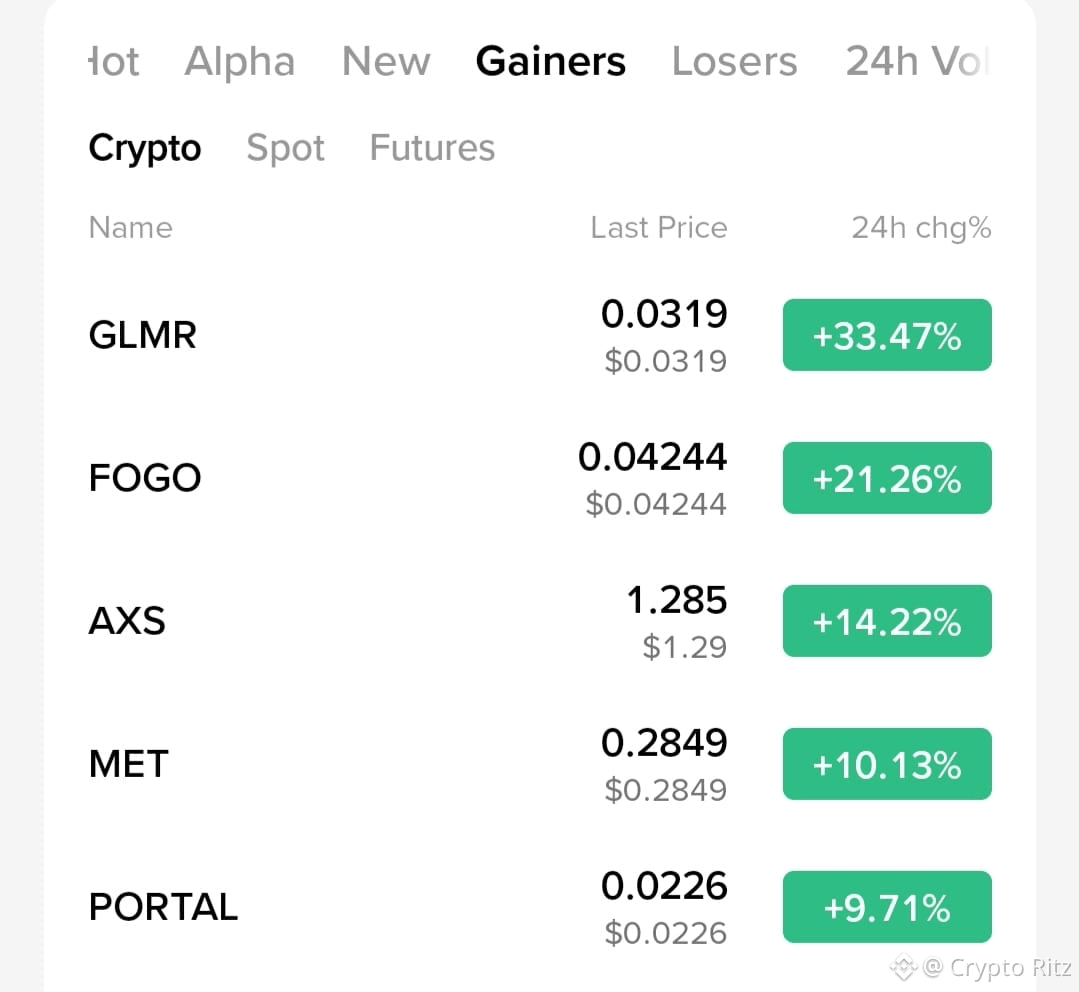This screenshot has height=992, width=1079.
Task: Open the New listings tab
Action: click(385, 61)
